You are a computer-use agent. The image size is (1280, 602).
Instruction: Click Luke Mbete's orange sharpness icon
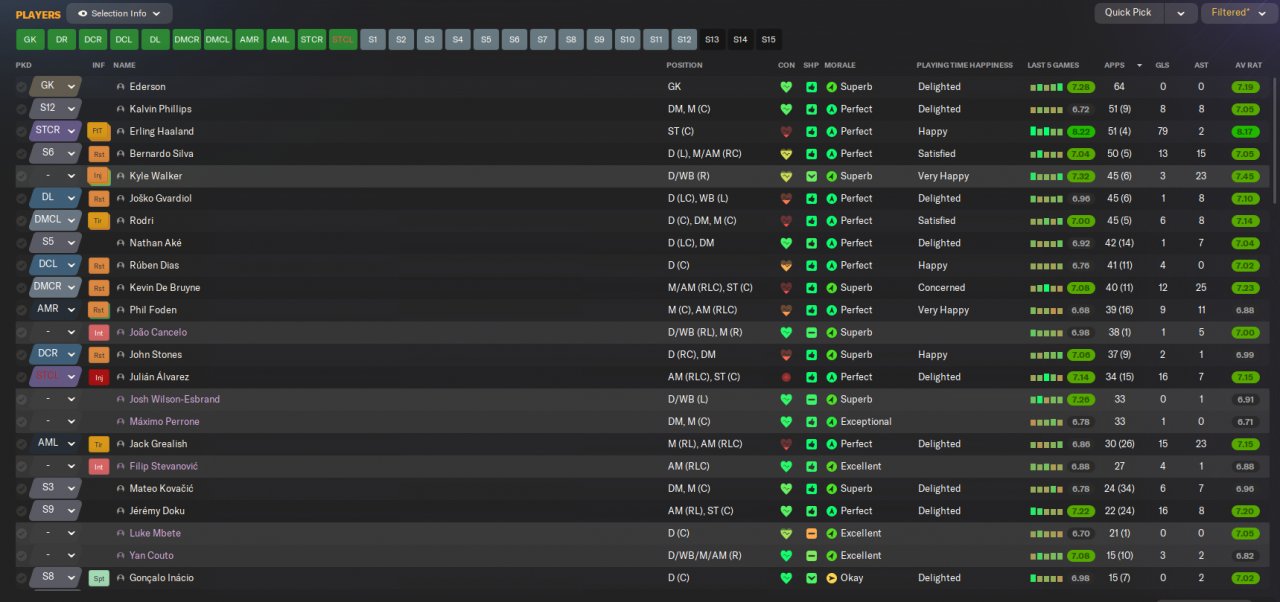click(x=812, y=533)
